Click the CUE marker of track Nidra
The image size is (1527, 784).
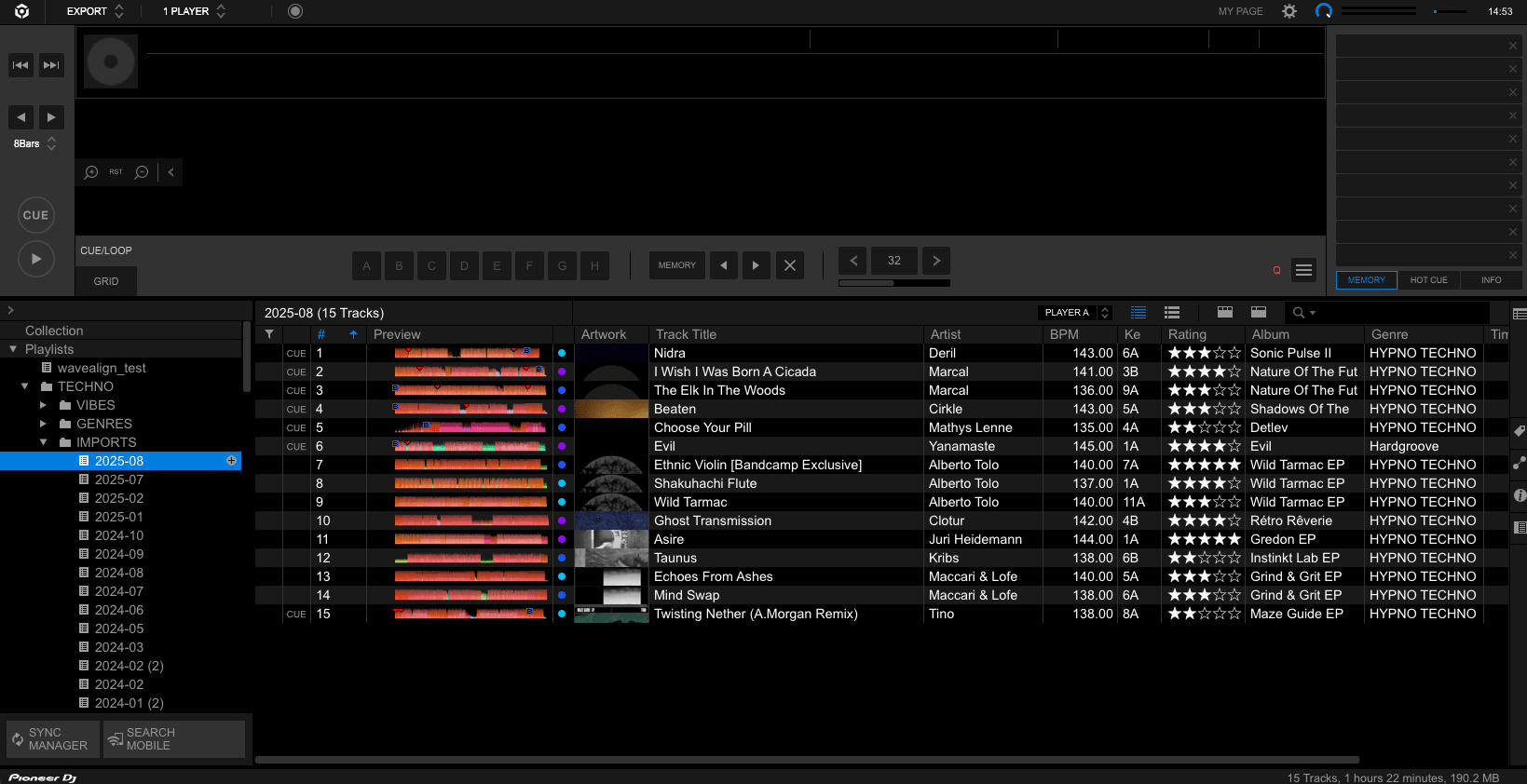click(x=296, y=354)
